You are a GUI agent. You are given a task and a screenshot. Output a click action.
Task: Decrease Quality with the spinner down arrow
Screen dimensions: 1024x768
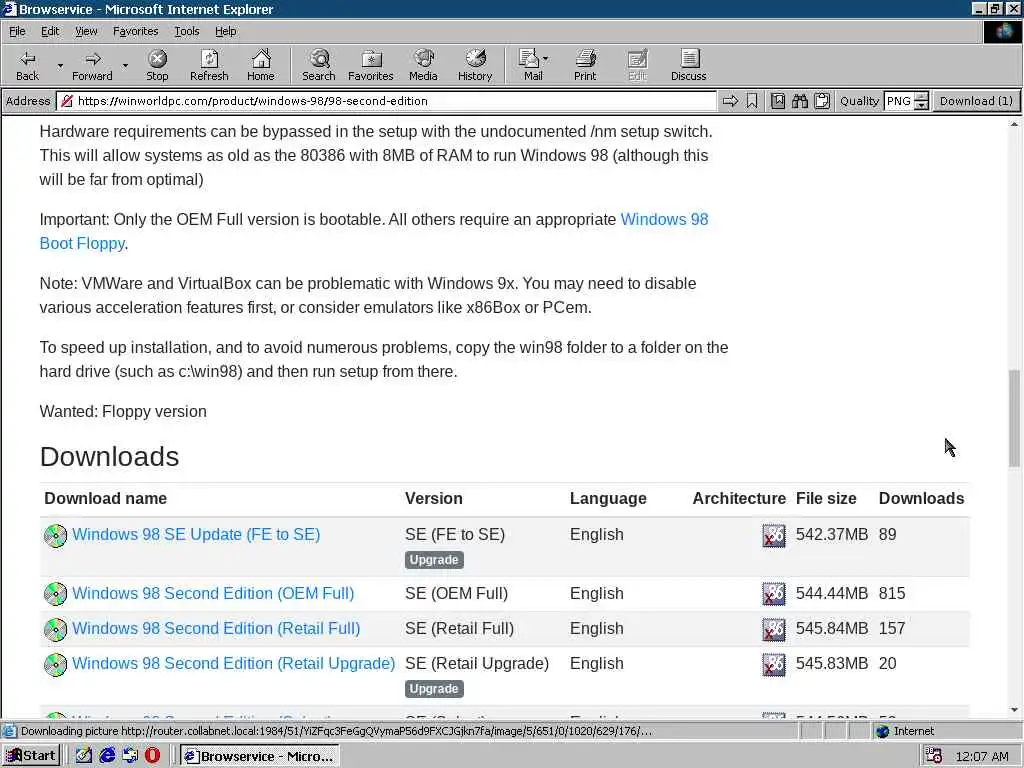921,106
